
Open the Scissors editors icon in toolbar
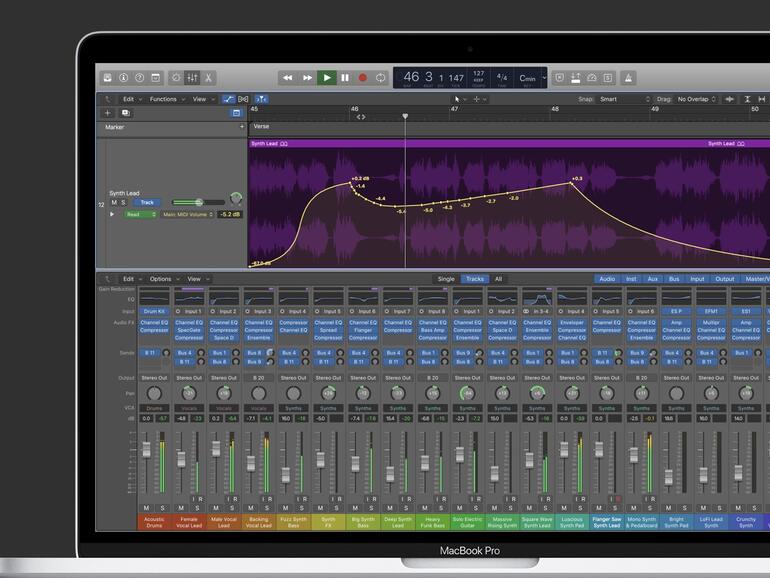pyautogui.click(x=209, y=78)
